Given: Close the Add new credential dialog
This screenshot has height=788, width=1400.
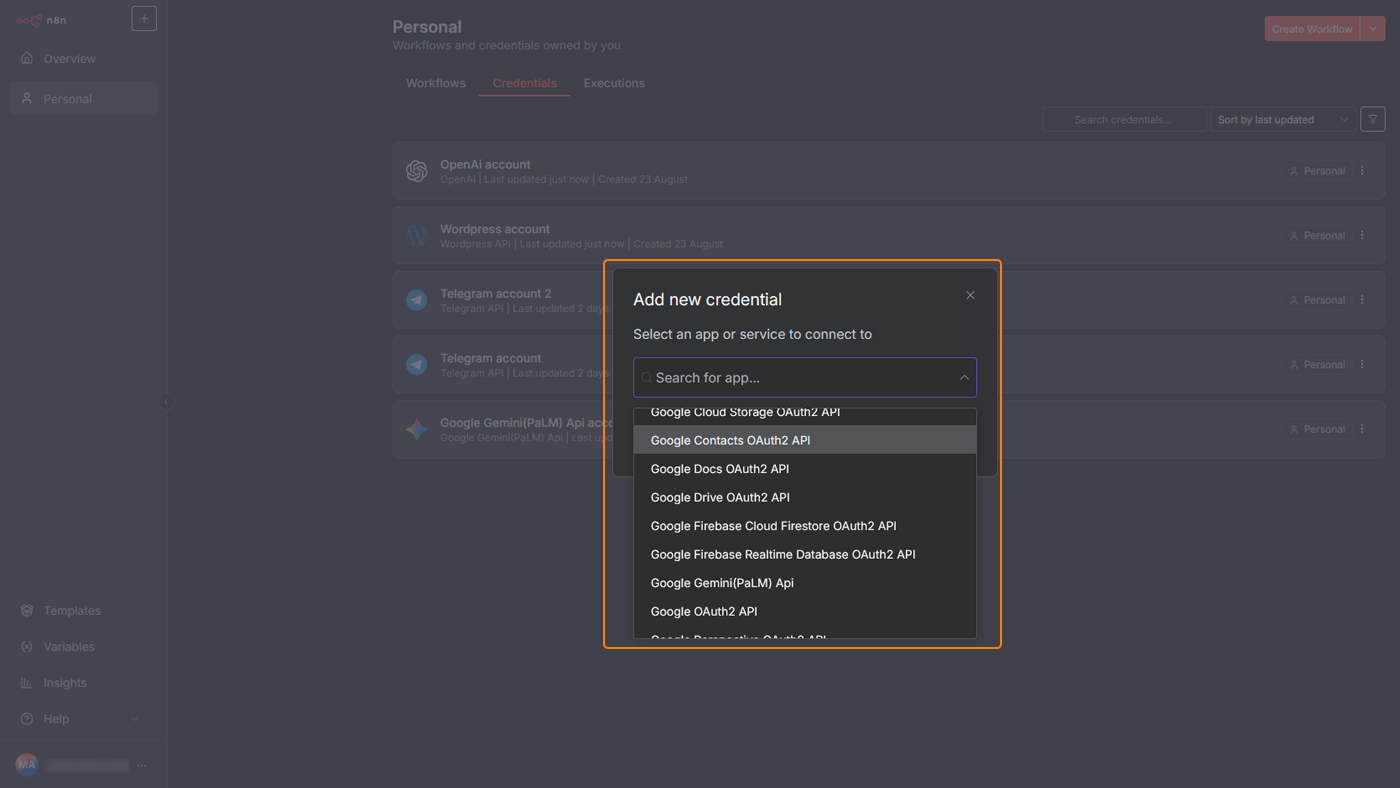Looking at the screenshot, I should click(970, 295).
